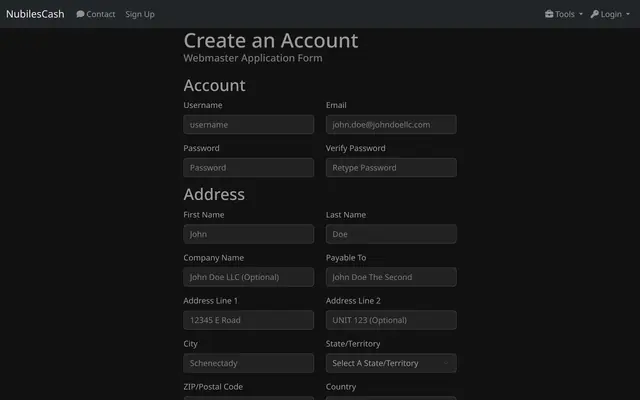The height and width of the screenshot is (400, 640).
Task: Click the First Name label
Action: [x=204, y=215]
